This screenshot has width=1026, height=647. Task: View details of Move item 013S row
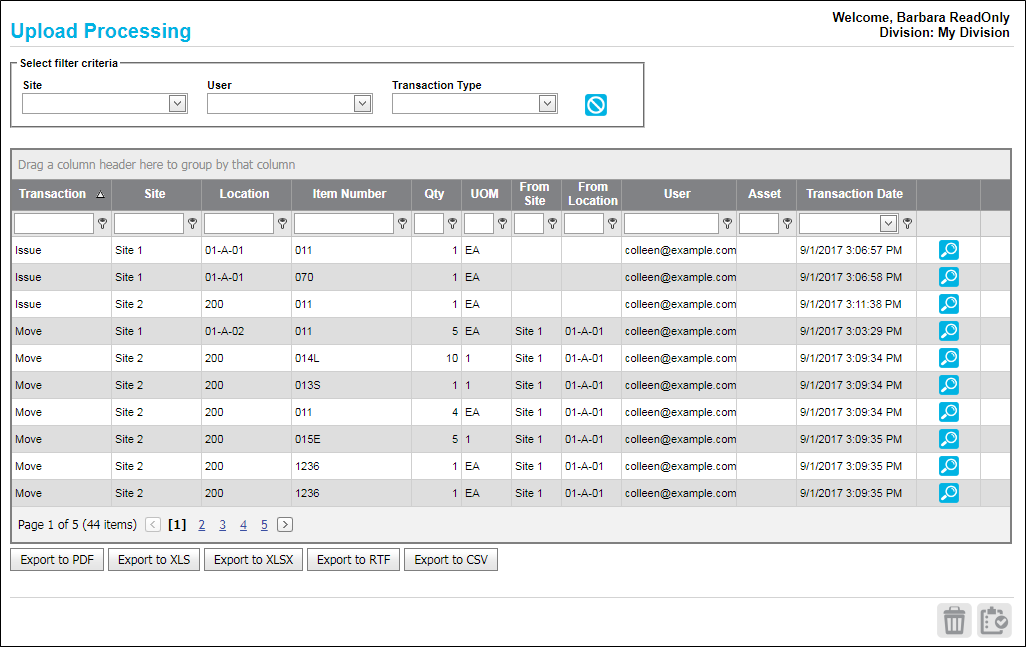[949, 385]
